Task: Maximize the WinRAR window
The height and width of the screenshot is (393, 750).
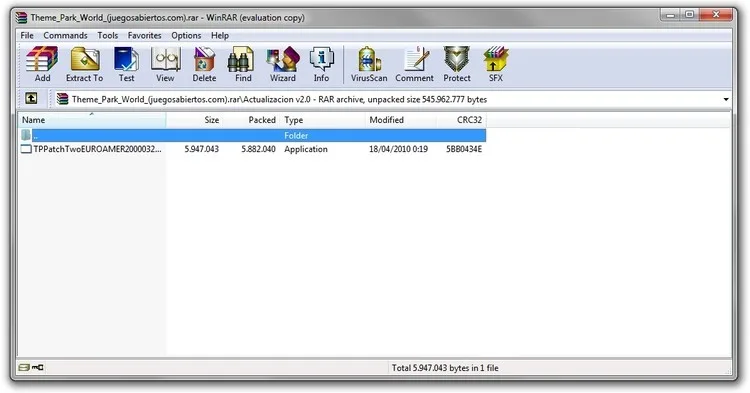Action: pyautogui.click(x=689, y=15)
